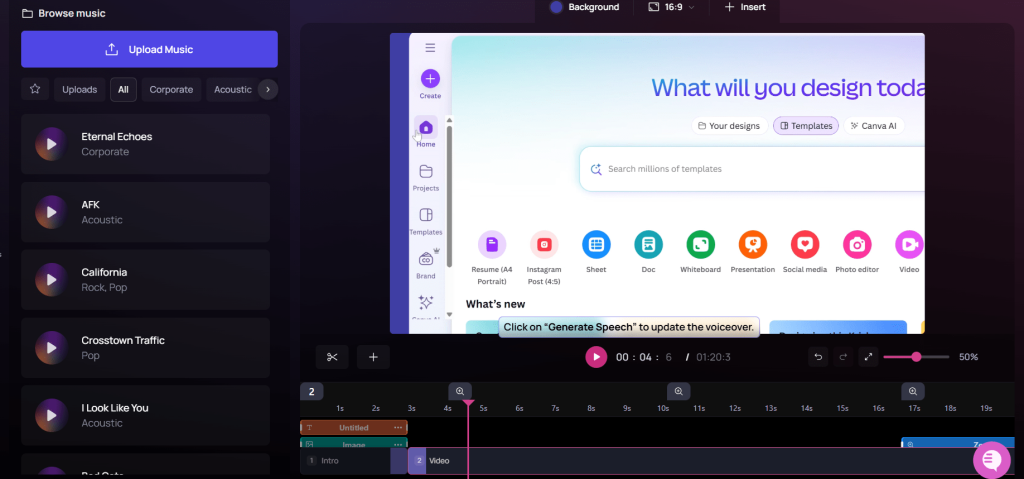
Task: Filter music by Acoustic genre
Action: tap(232, 90)
